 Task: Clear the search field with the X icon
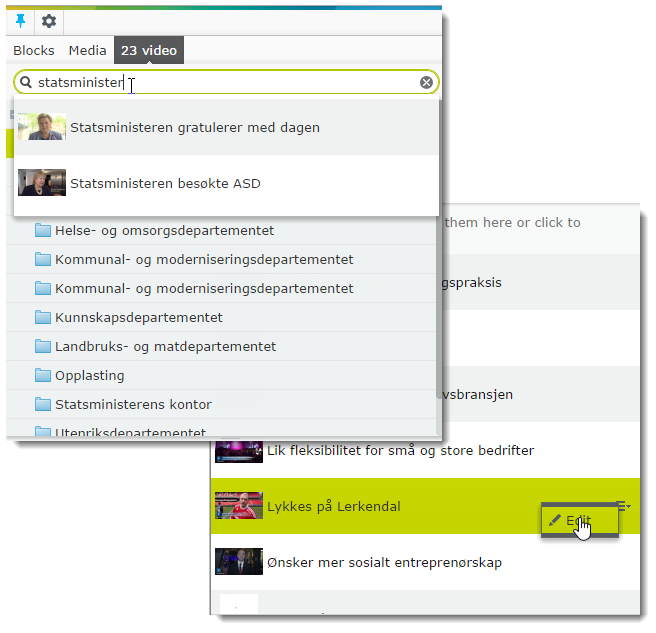(426, 82)
